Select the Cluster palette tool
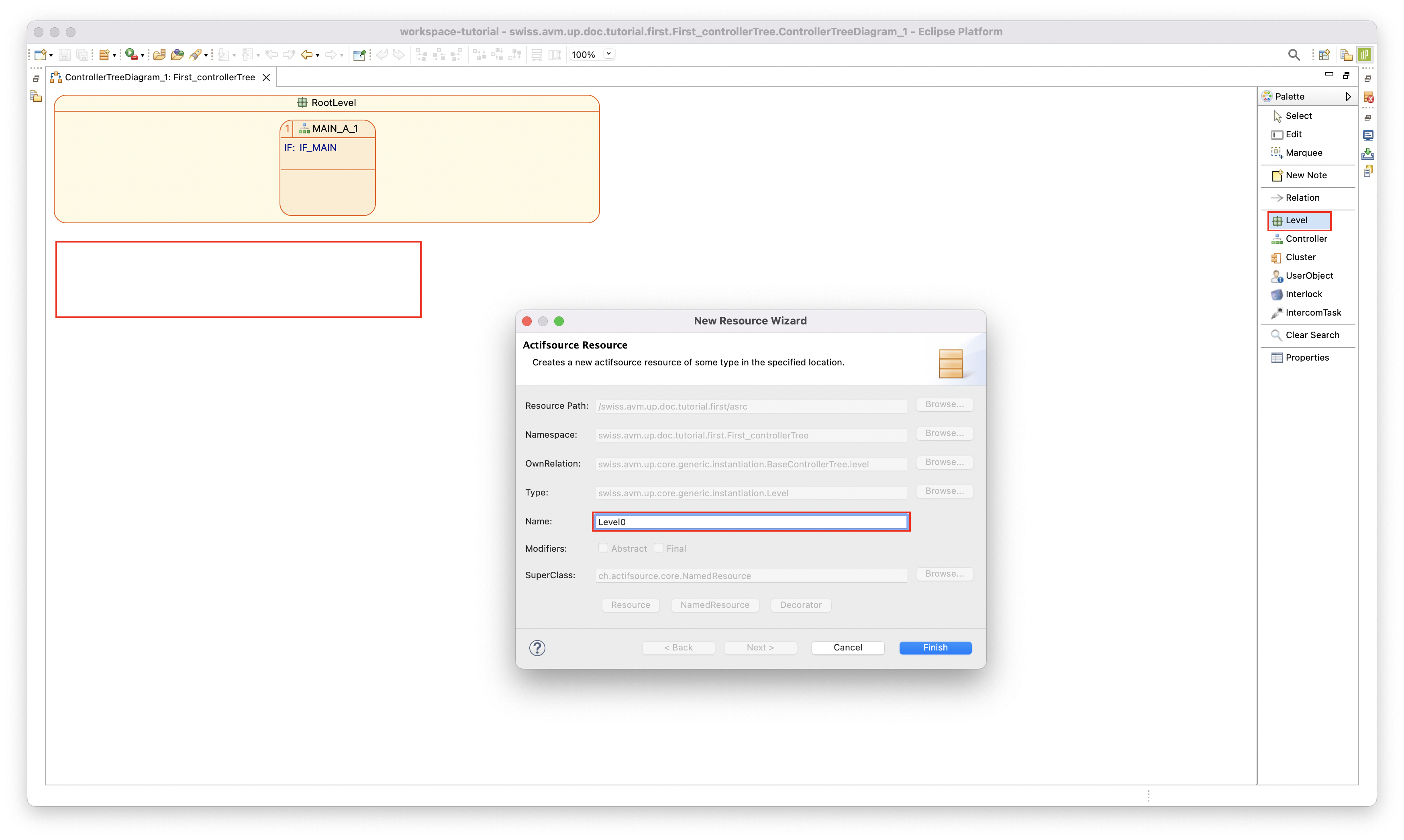Screen dimensions: 1404x840 pyautogui.click(x=1300, y=257)
